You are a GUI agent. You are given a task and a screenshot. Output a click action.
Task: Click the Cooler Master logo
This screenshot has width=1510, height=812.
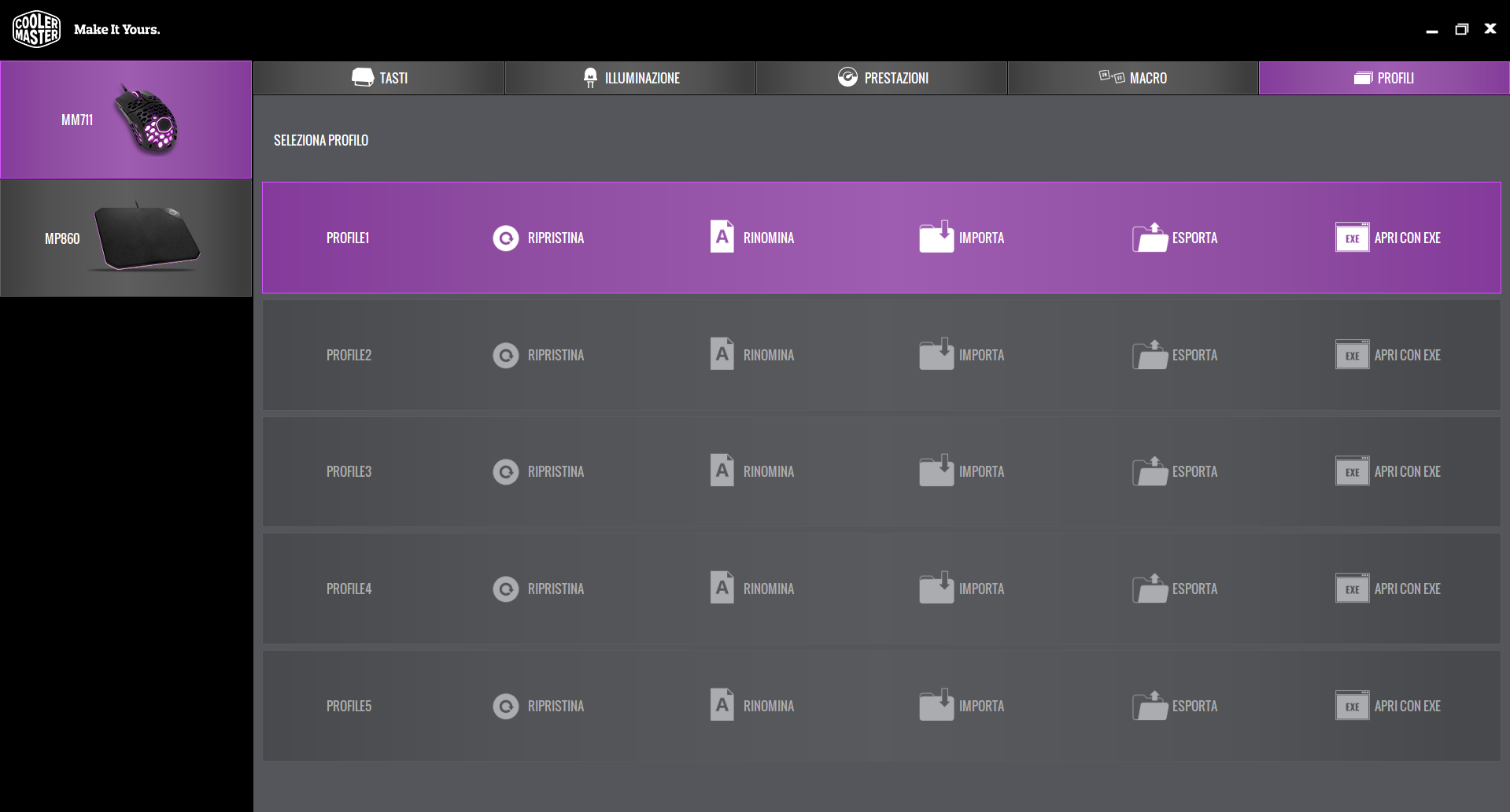(x=36, y=29)
